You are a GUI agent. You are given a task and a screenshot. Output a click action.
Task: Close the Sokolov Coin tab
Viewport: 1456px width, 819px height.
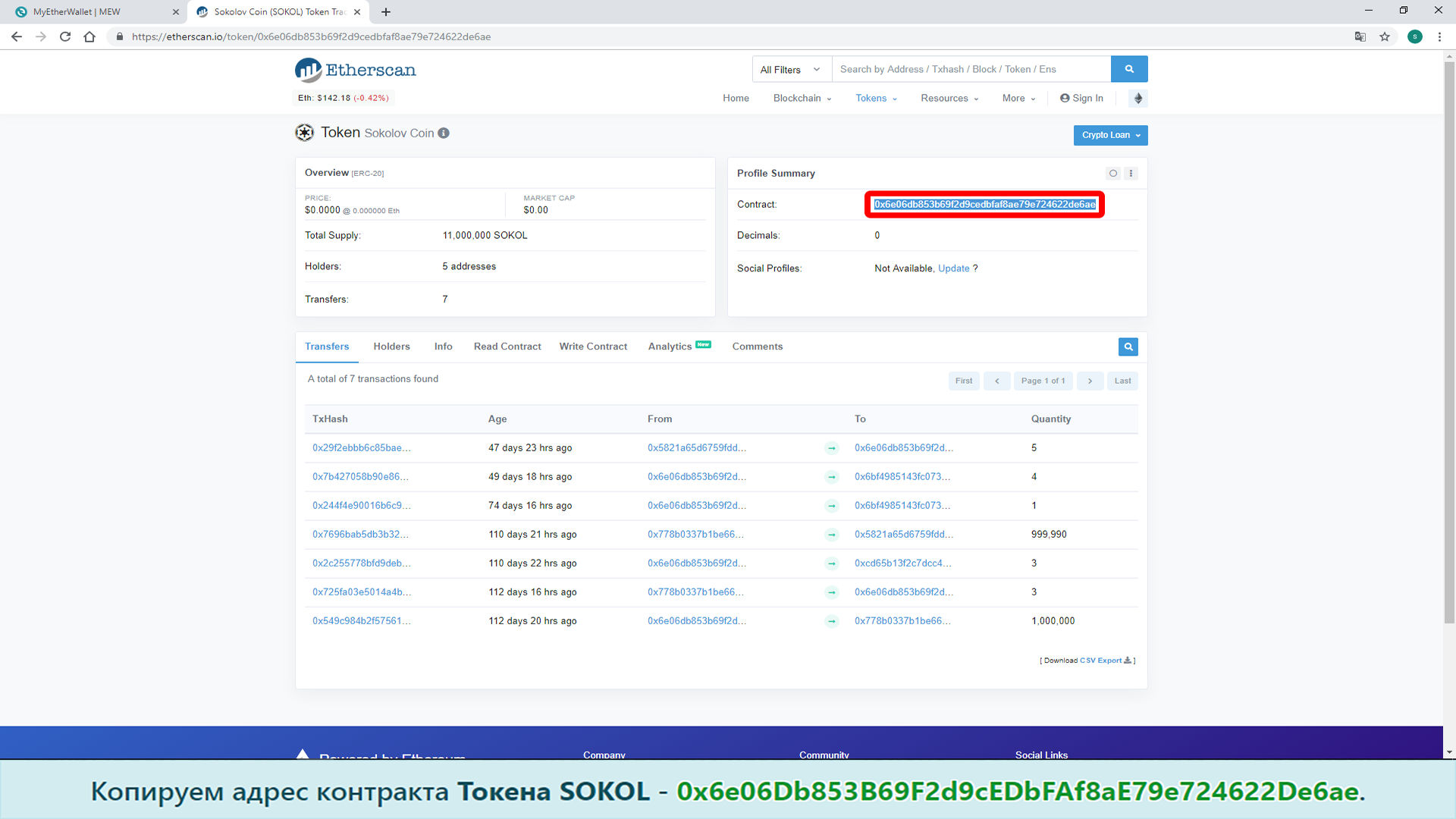click(x=357, y=12)
